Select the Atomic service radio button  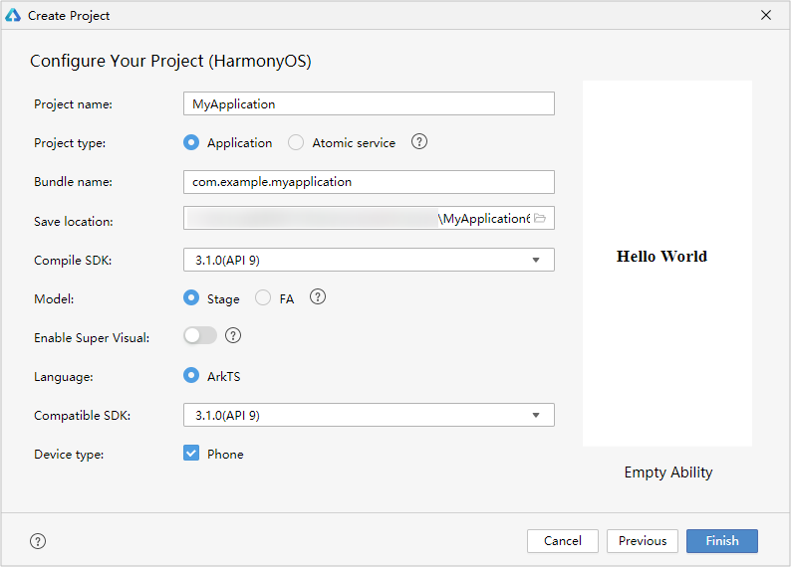[296, 143]
